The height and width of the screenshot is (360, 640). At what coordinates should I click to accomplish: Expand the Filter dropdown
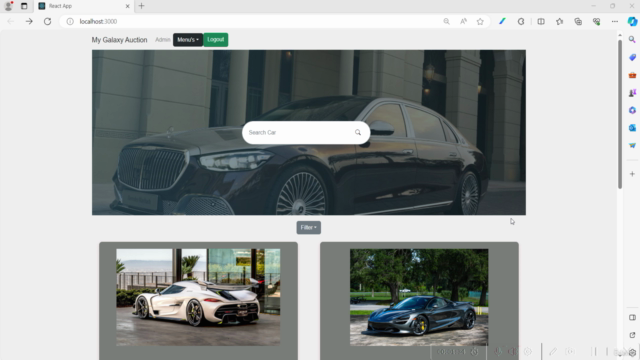pos(309,228)
